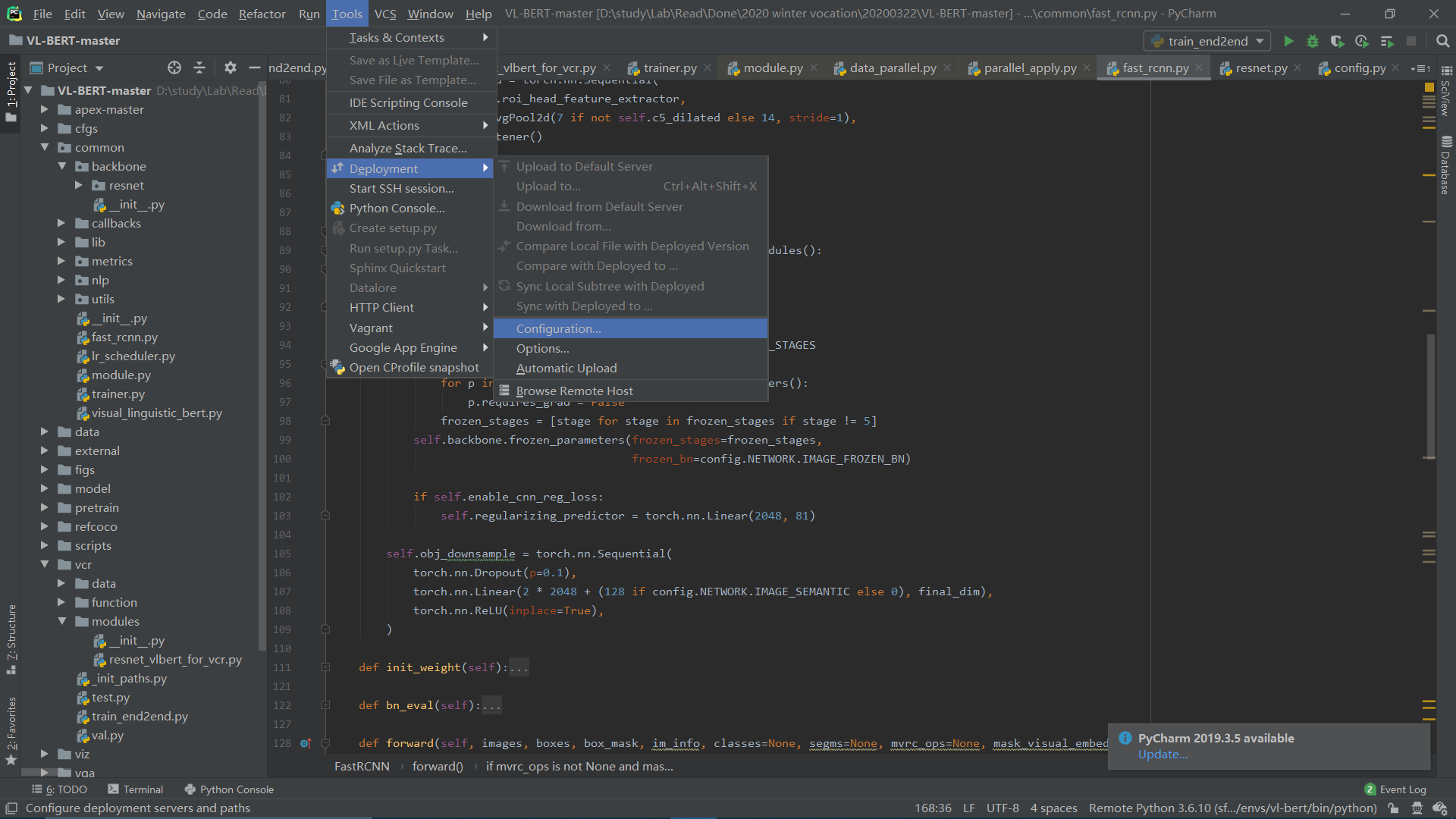Close the trainer.py tab

tap(707, 67)
